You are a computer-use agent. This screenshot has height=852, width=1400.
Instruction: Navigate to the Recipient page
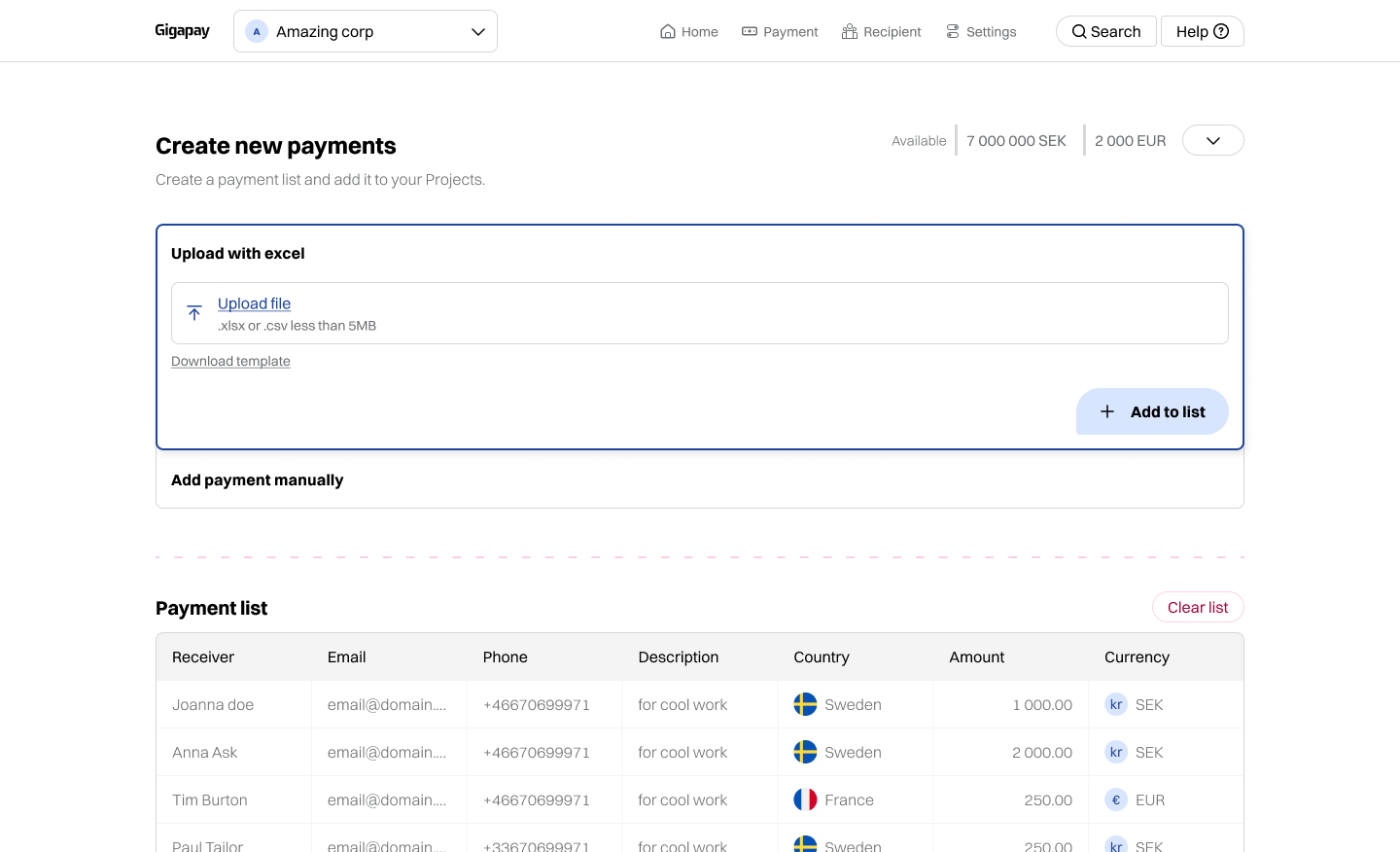(881, 31)
